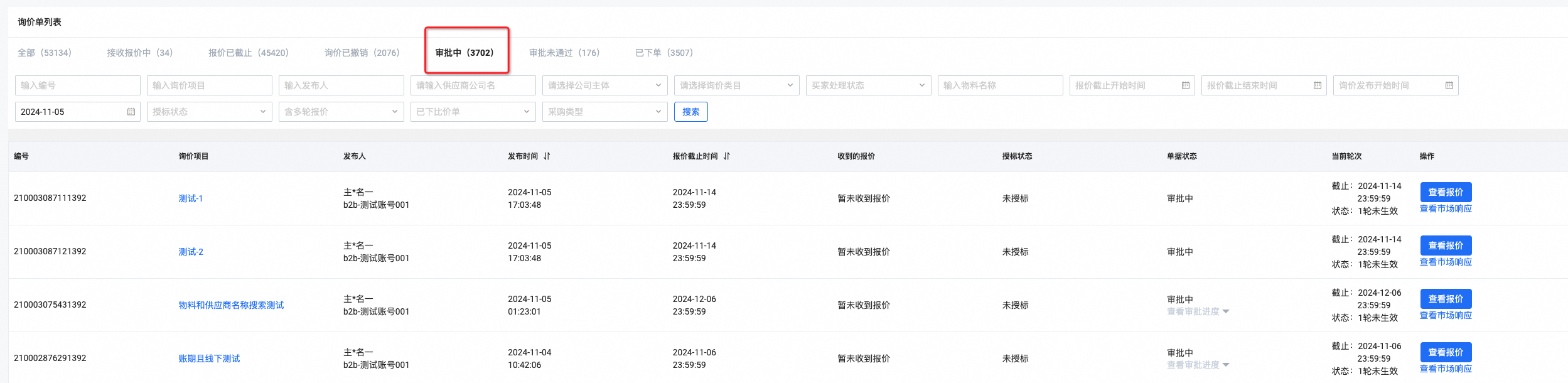
Task: Click calendar icon in the 2024-11-05 date field
Action: coord(131,112)
